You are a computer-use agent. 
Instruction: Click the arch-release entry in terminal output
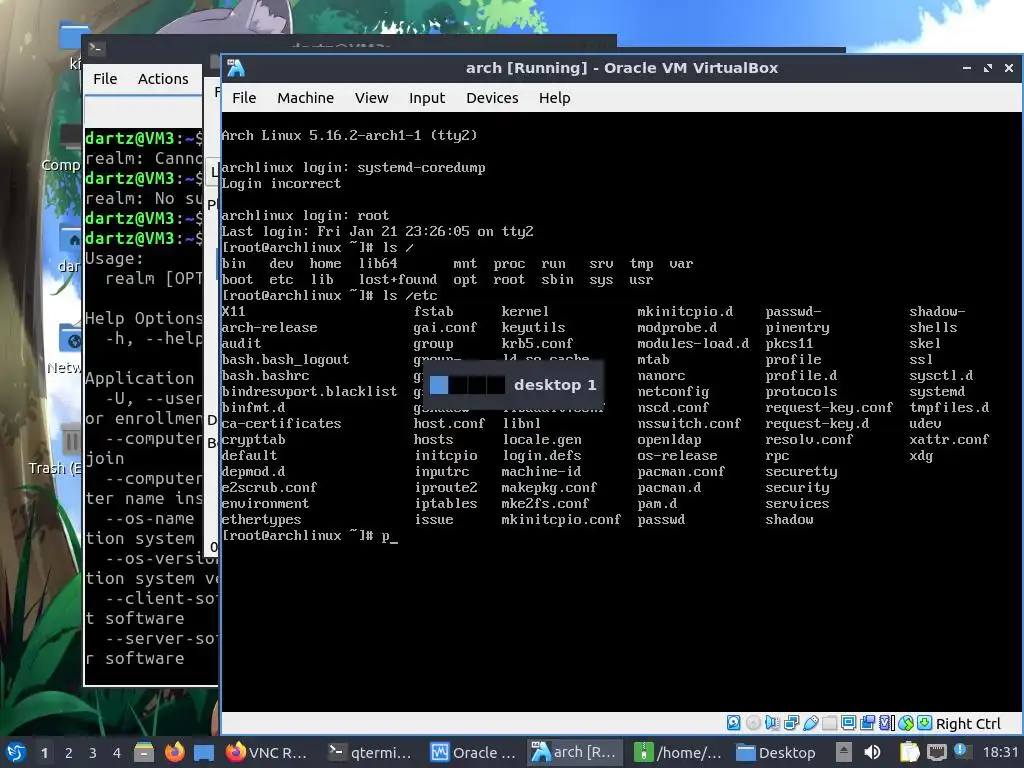click(x=269, y=328)
